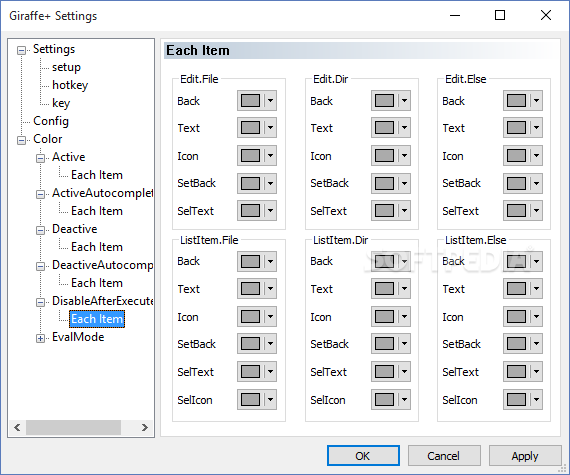Click the Apply button
Screen dimensions: 570x475
525,456
